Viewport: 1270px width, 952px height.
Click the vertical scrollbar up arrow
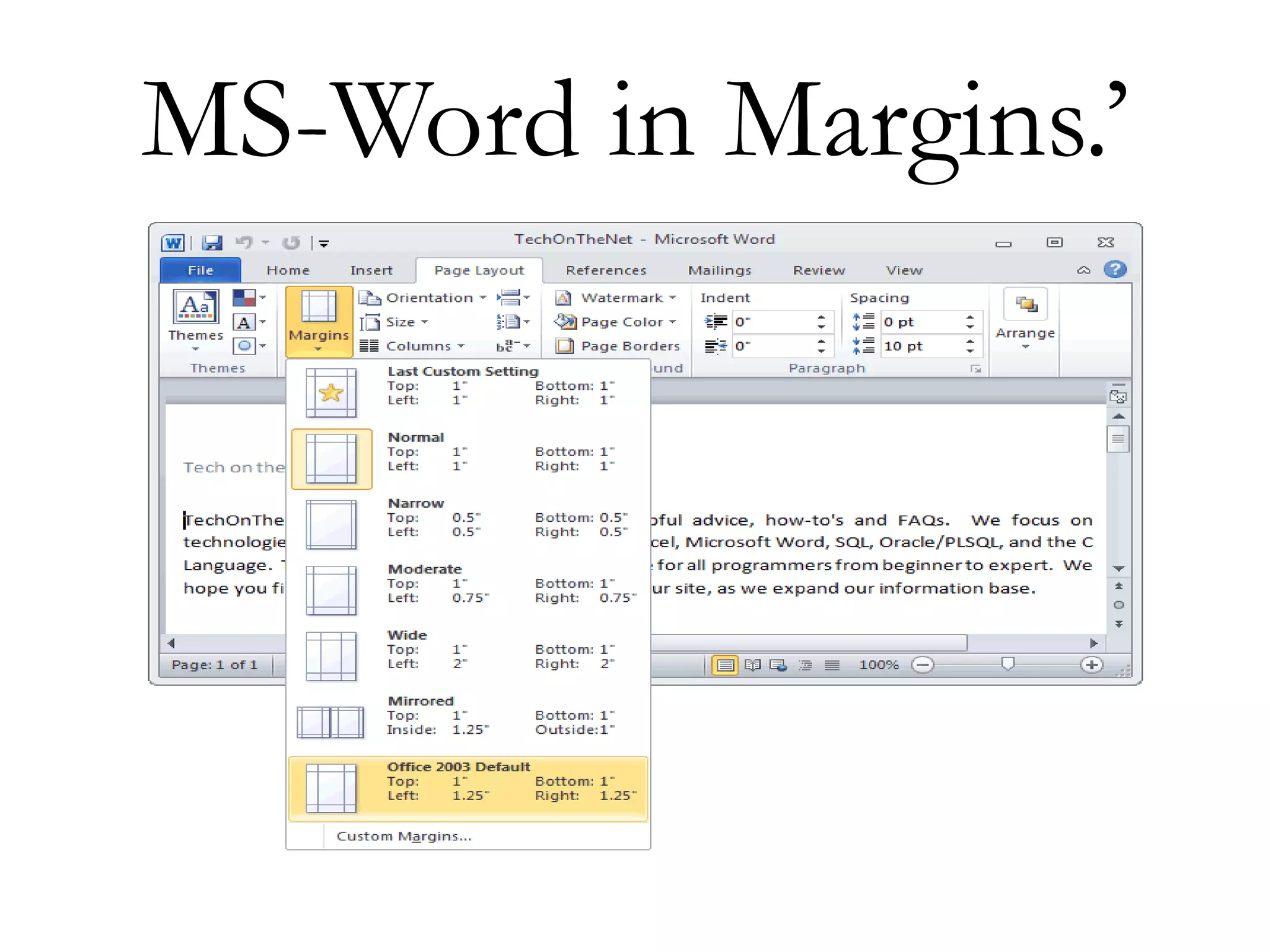pyautogui.click(x=1118, y=416)
